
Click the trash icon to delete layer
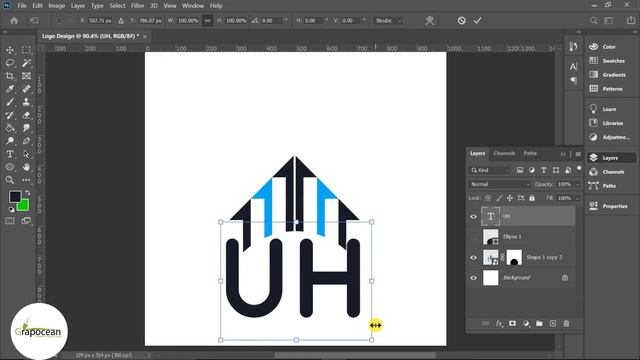[x=566, y=323]
